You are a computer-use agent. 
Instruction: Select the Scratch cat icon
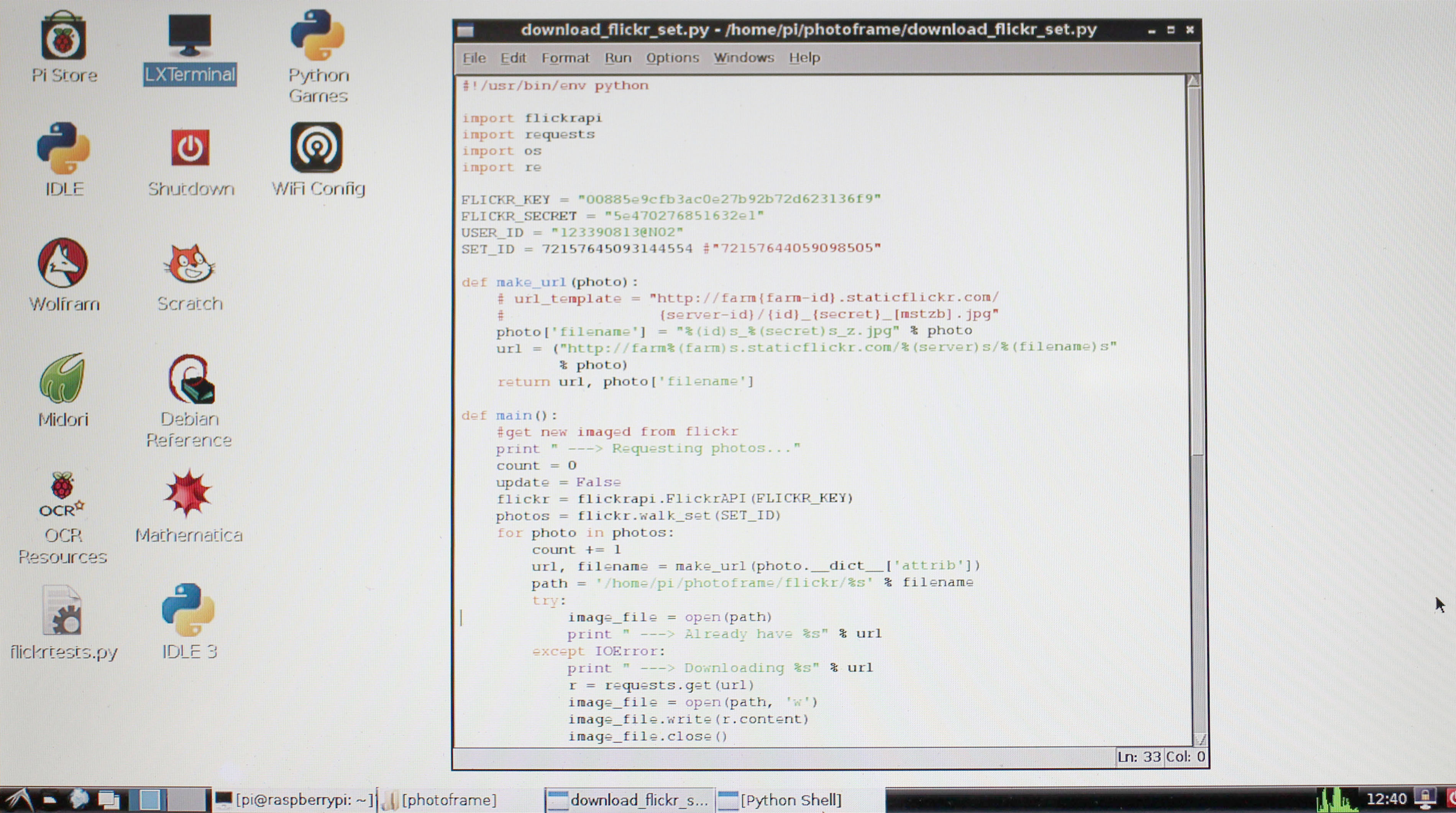pyautogui.click(x=189, y=264)
